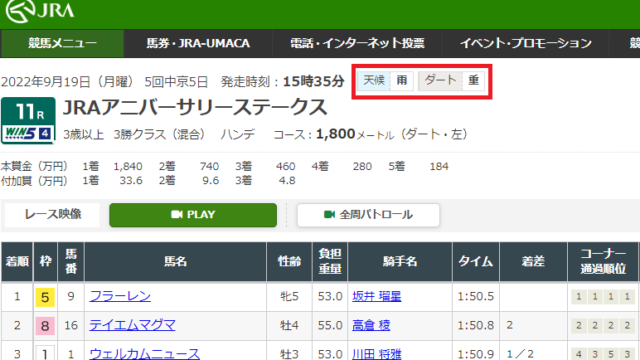640x360 pixels.
Task: Click the camera icon on the PLAY button
Action: [177, 215]
